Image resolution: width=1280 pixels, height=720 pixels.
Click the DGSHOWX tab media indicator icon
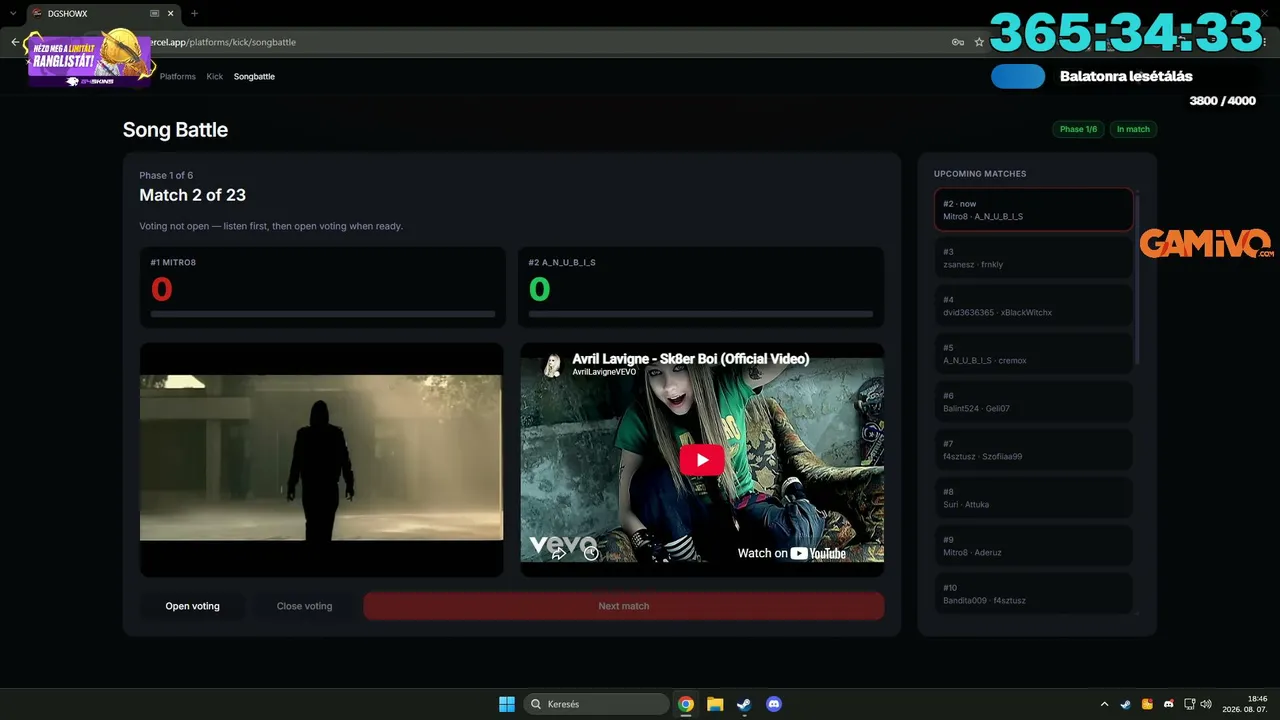point(155,14)
